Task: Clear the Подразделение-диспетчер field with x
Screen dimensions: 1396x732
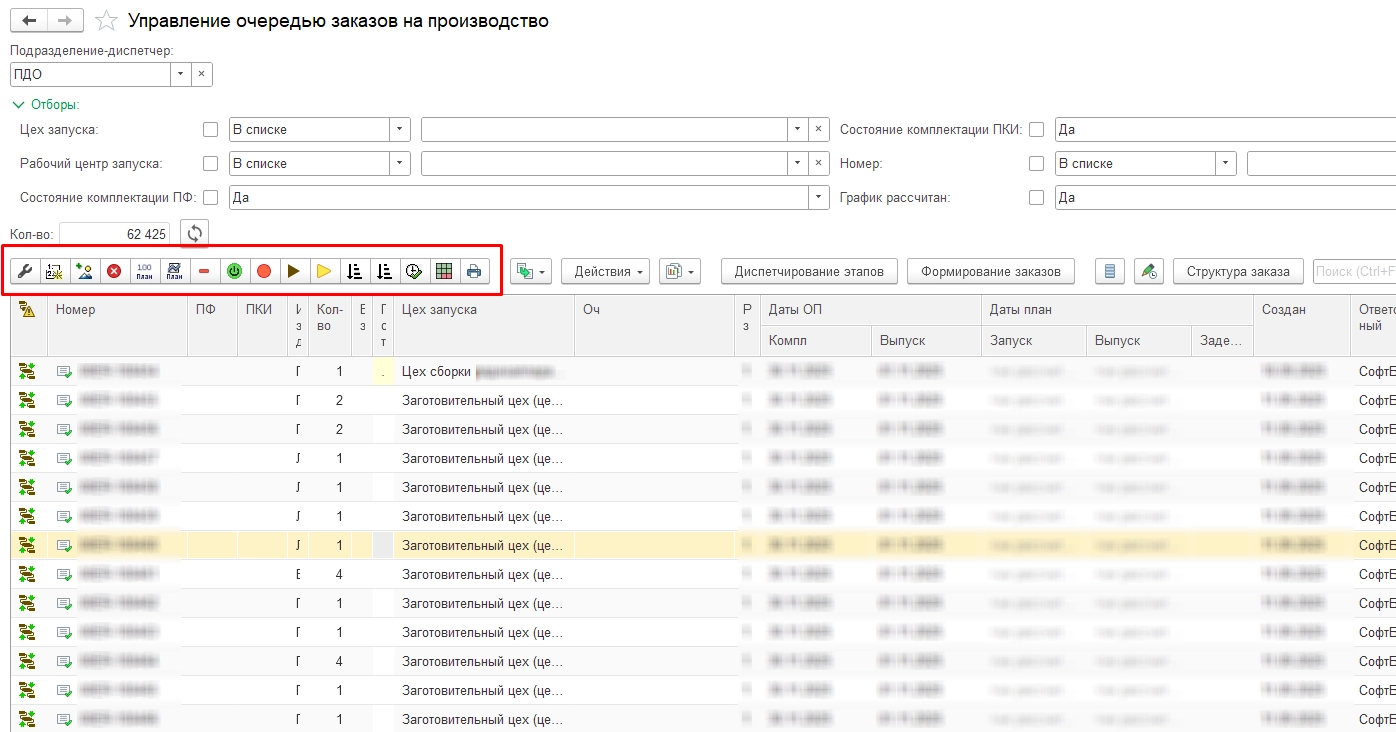Action: [201, 74]
